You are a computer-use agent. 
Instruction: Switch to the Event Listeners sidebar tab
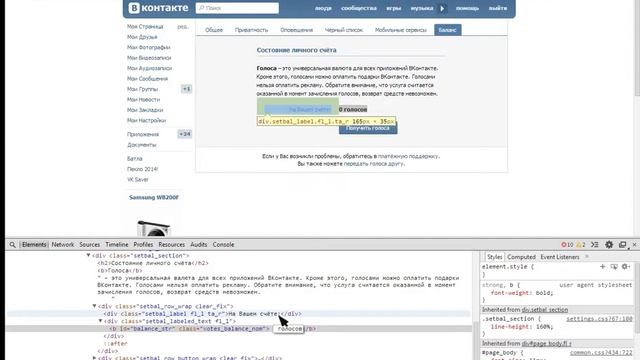pyautogui.click(x=560, y=257)
